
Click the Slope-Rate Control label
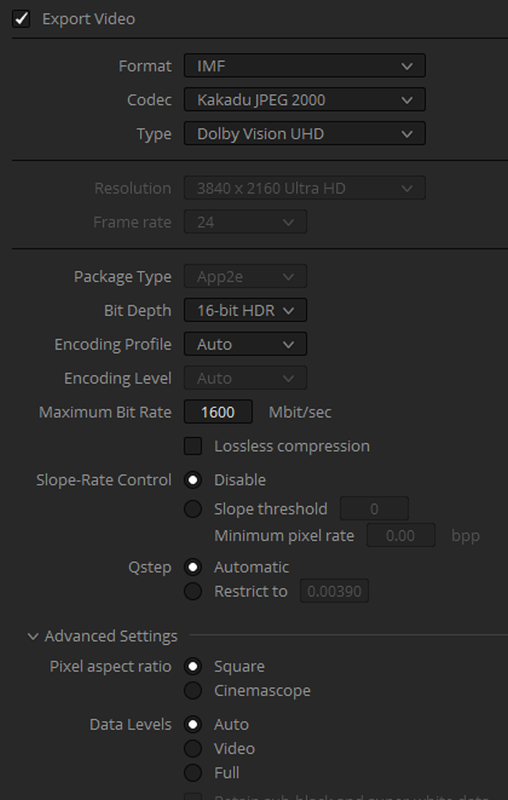104,480
